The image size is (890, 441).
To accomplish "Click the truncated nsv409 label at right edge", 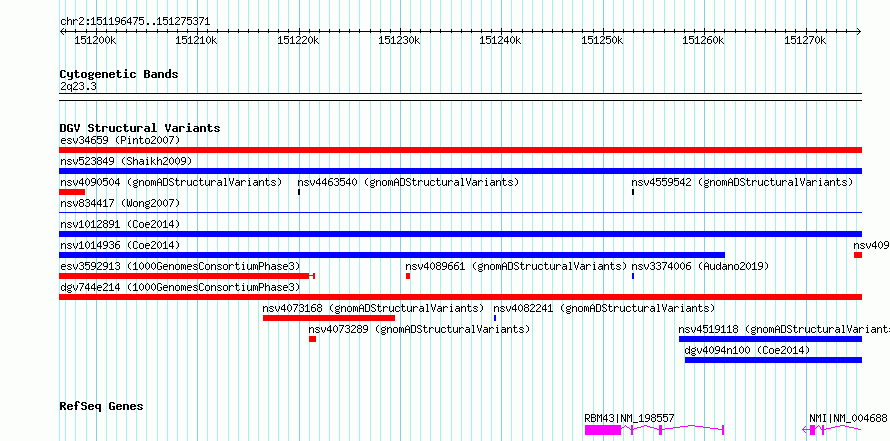I will coord(871,245).
